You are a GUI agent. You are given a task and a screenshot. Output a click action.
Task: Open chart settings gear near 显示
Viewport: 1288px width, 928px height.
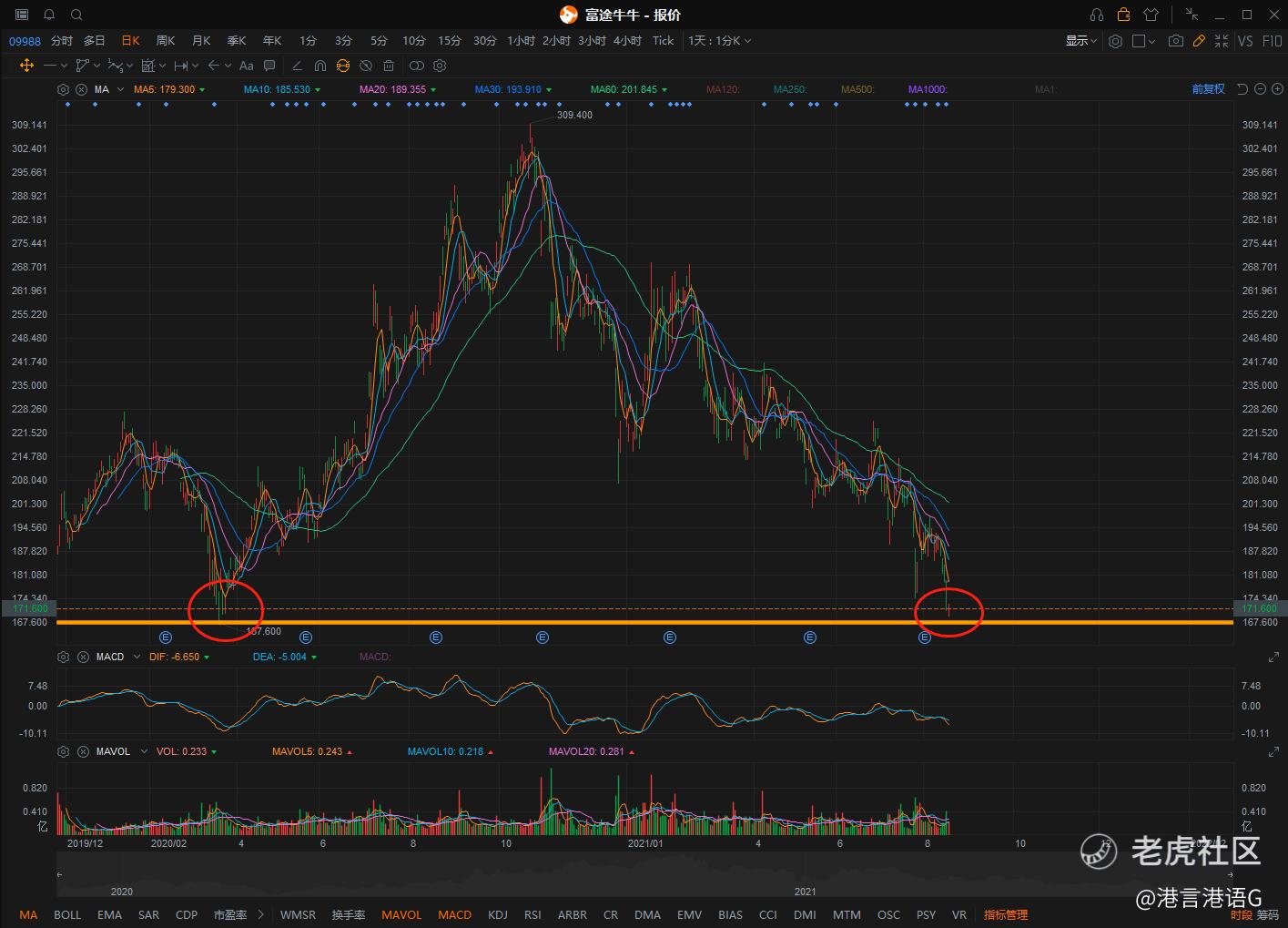pyautogui.click(x=1115, y=41)
